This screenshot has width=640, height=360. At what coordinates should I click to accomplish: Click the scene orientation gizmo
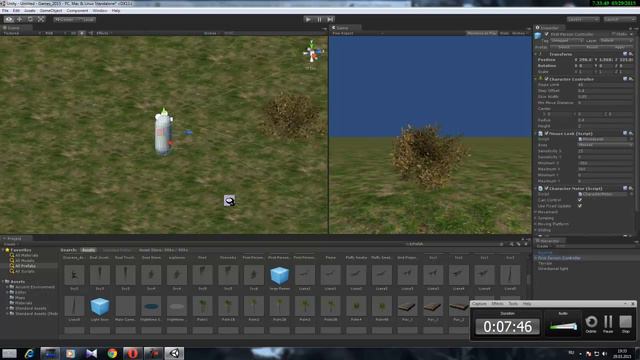(313, 53)
